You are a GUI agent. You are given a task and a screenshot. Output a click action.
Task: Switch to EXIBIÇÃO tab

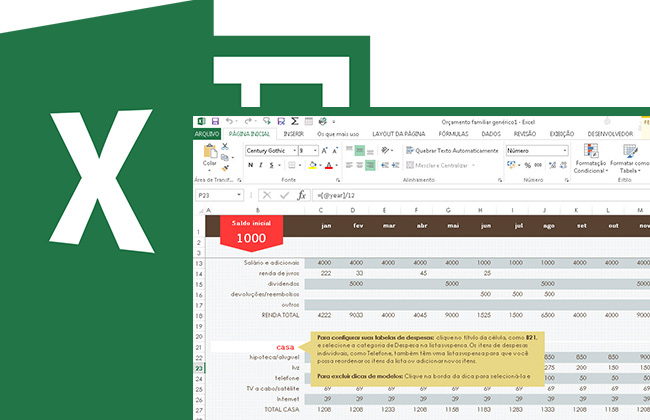(562, 134)
